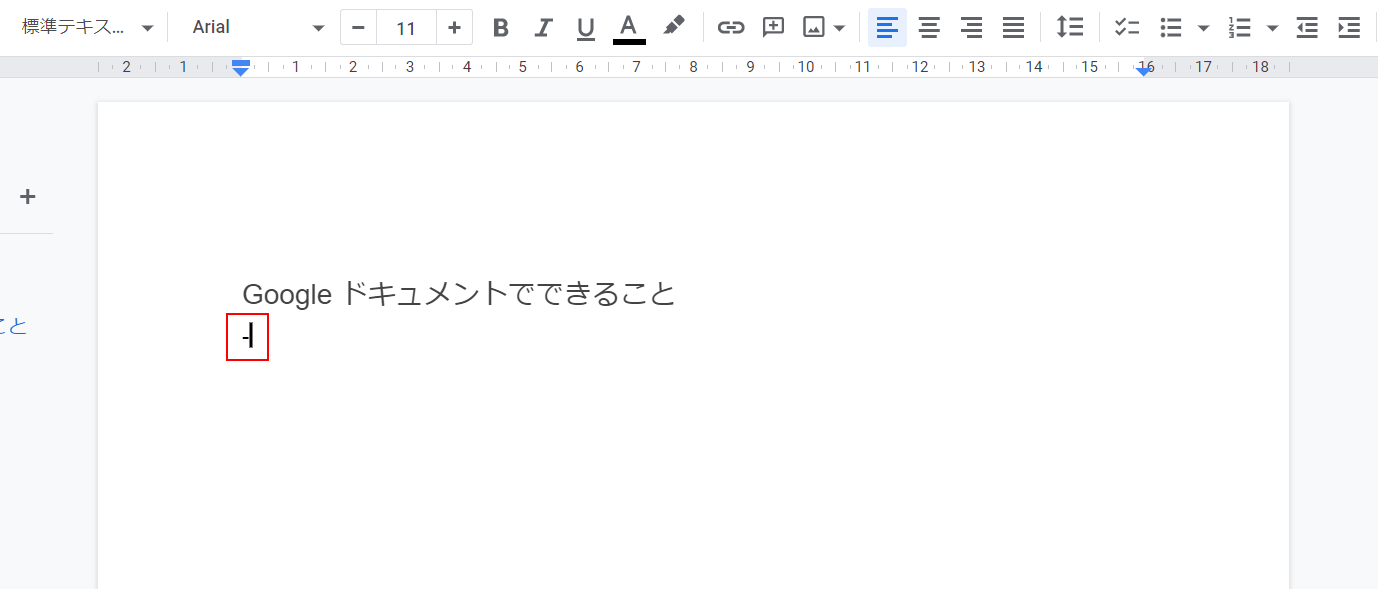Viewport: 1378px width, 589px height.
Task: Apply a bulleted list
Action: point(1171,27)
